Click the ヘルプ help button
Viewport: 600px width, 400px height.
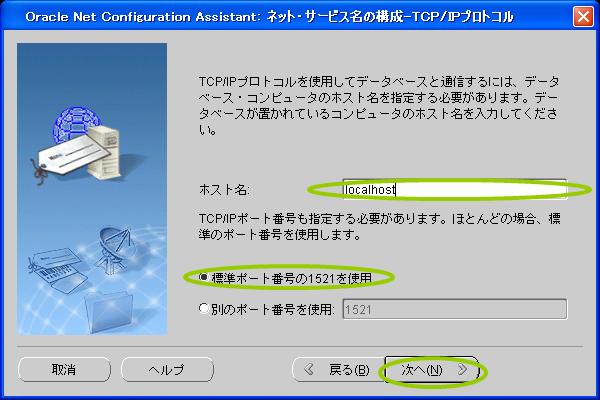[x=167, y=369]
